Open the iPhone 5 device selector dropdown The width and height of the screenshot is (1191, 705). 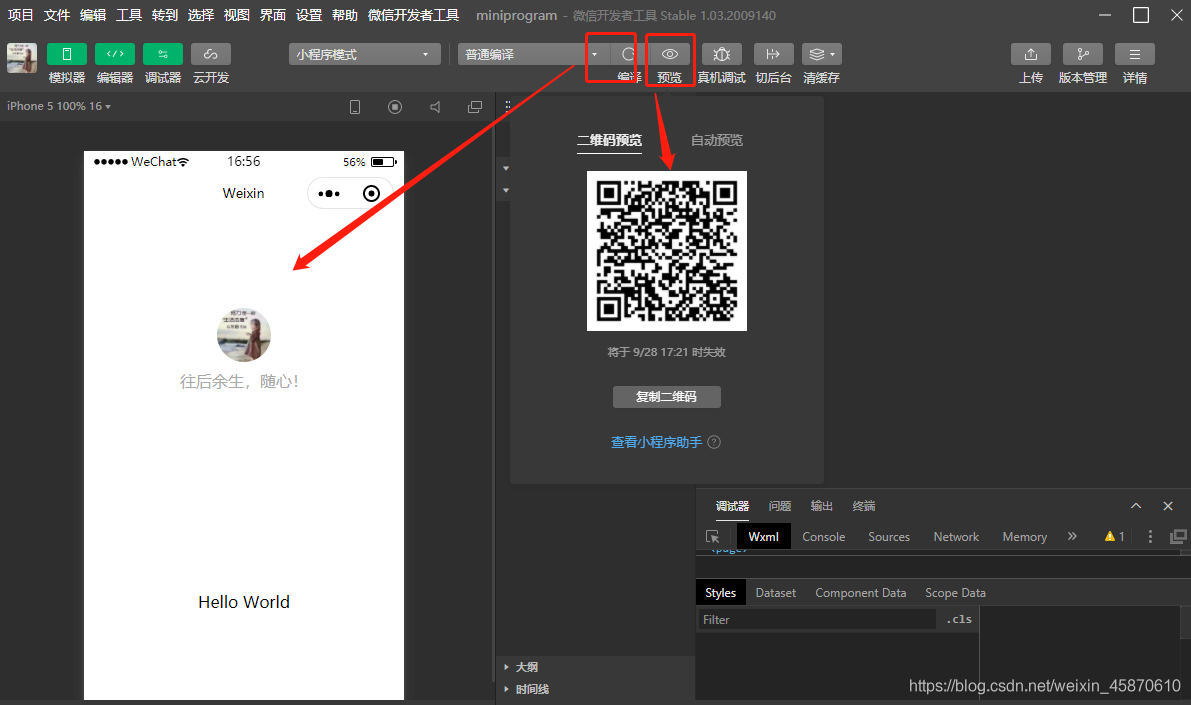(x=59, y=106)
